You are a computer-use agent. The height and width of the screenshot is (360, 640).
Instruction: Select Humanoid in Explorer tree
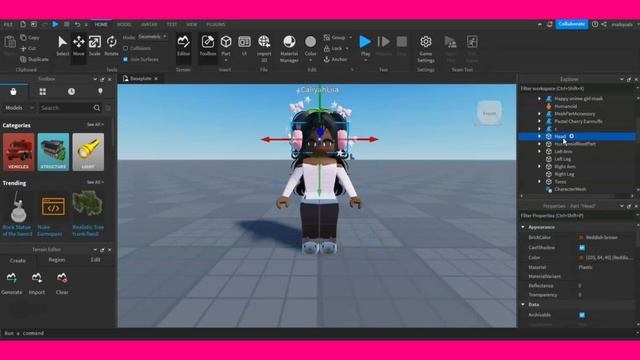565,106
